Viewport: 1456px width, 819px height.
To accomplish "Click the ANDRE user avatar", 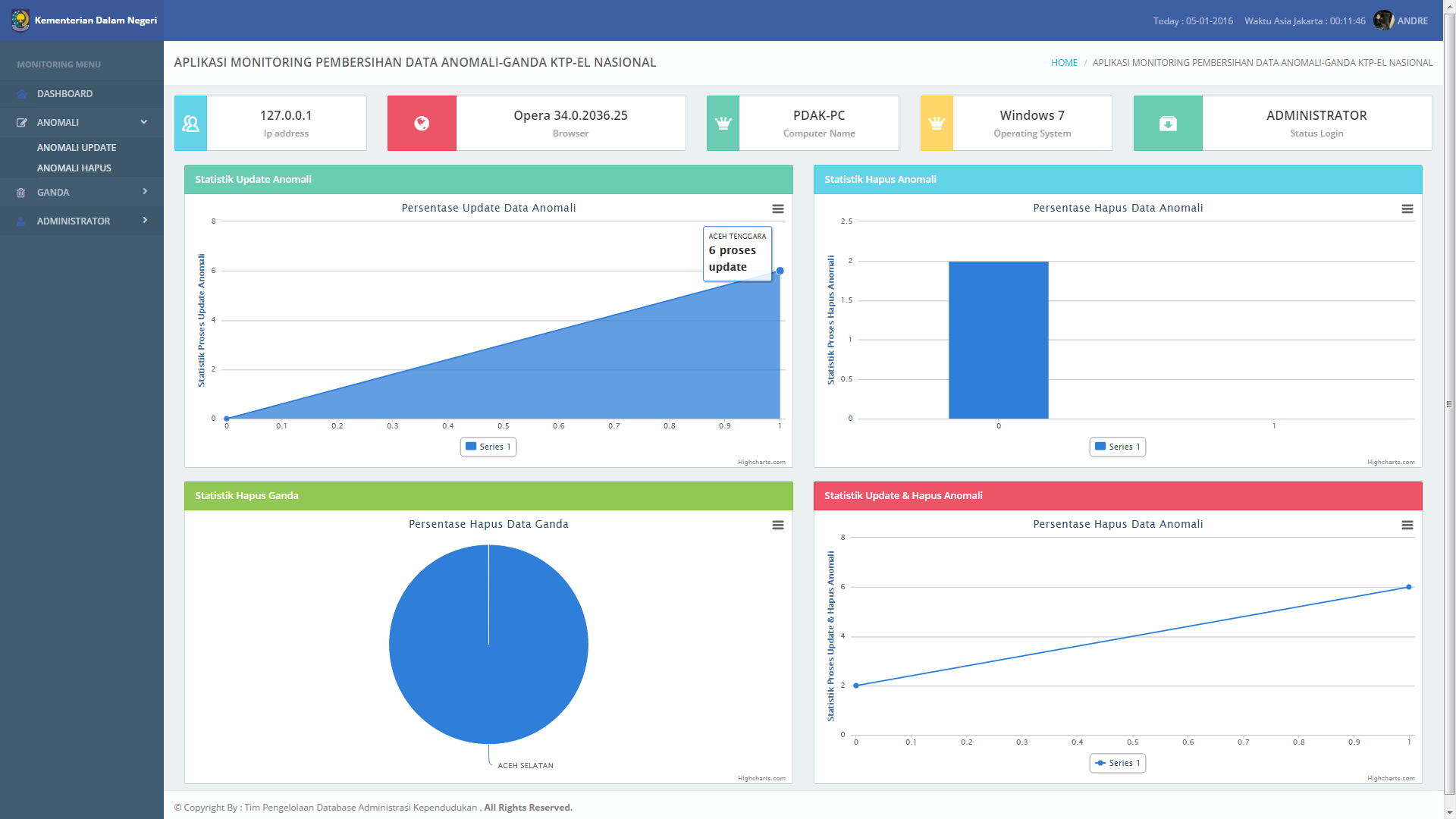I will pyautogui.click(x=1383, y=20).
